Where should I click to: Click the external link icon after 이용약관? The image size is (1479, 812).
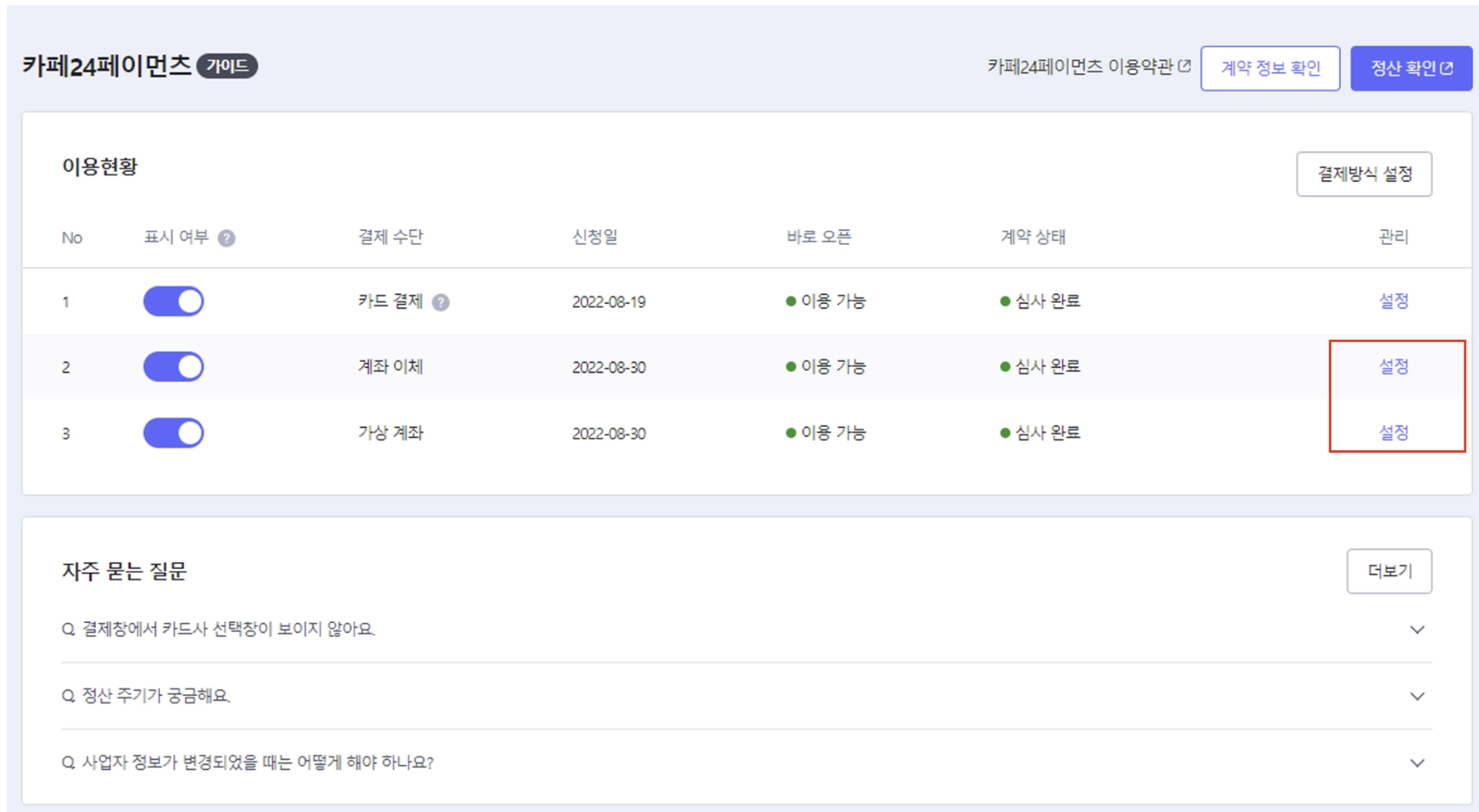click(1185, 66)
